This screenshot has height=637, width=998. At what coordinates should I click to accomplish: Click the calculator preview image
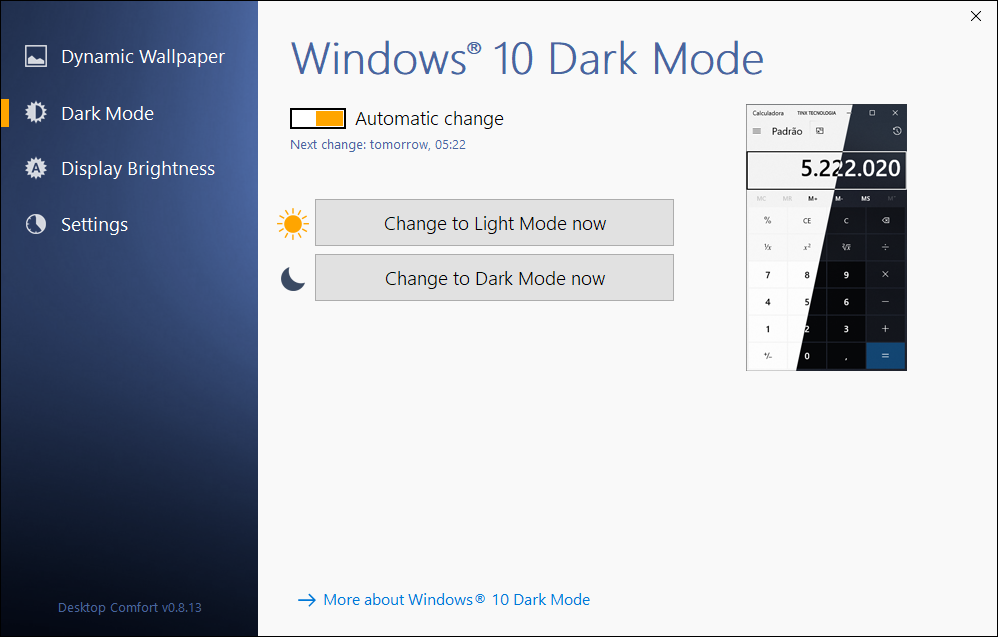click(826, 237)
